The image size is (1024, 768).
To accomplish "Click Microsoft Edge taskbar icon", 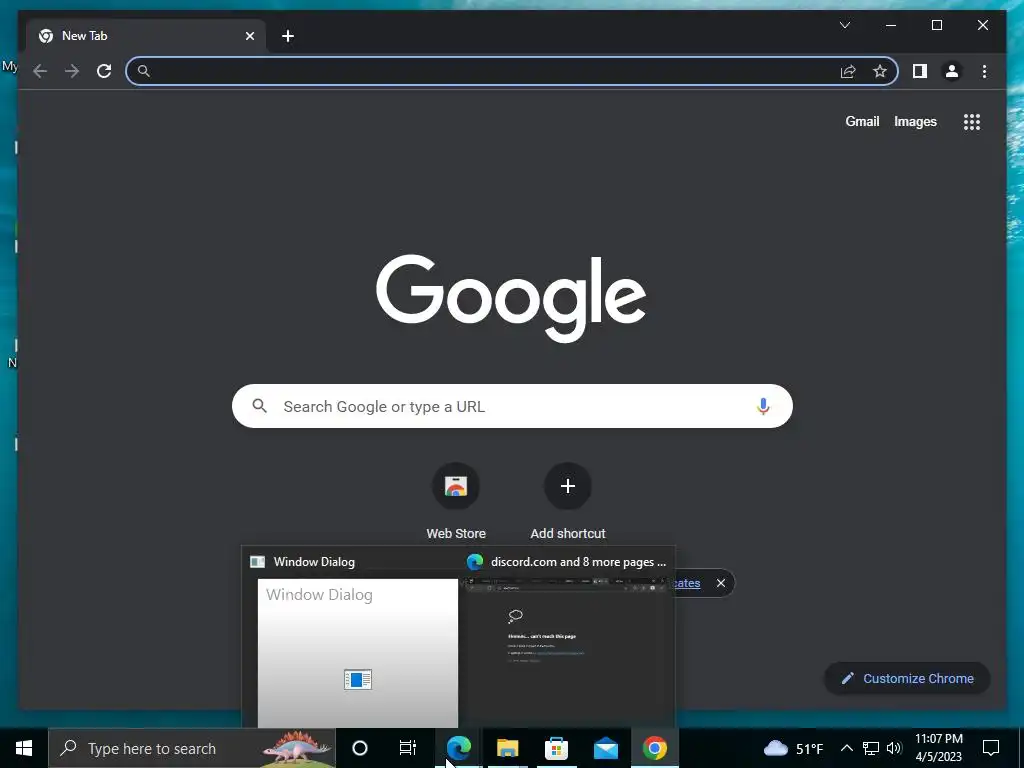I will [458, 748].
